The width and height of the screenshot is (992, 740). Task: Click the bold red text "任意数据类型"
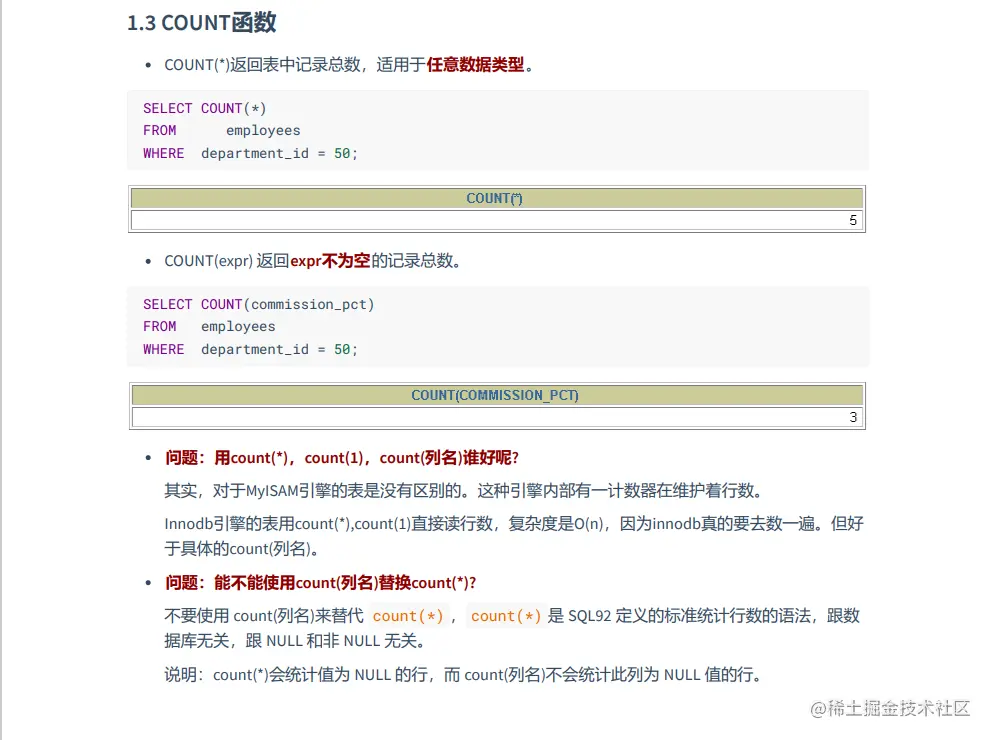pyautogui.click(x=476, y=65)
